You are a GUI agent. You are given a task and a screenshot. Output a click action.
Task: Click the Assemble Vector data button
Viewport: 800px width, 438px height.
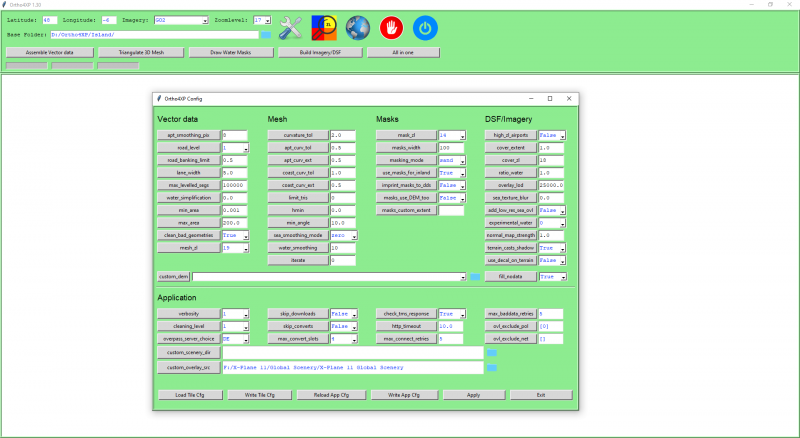pos(49,53)
